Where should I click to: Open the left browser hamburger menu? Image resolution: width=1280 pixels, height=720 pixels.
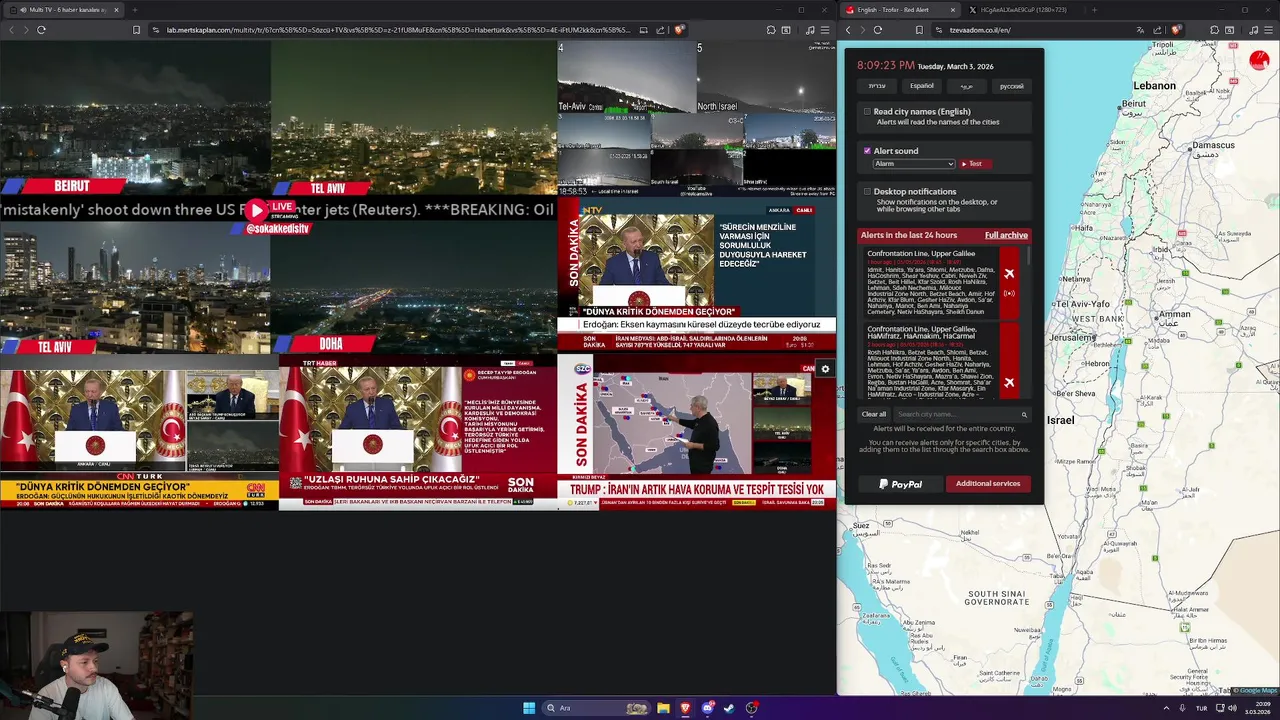tap(824, 30)
